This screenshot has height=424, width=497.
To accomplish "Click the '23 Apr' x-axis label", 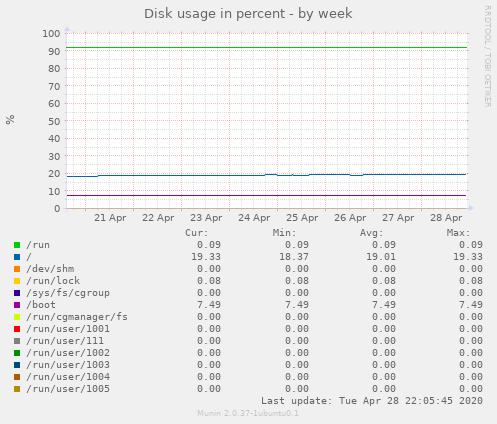I will tap(206, 218).
